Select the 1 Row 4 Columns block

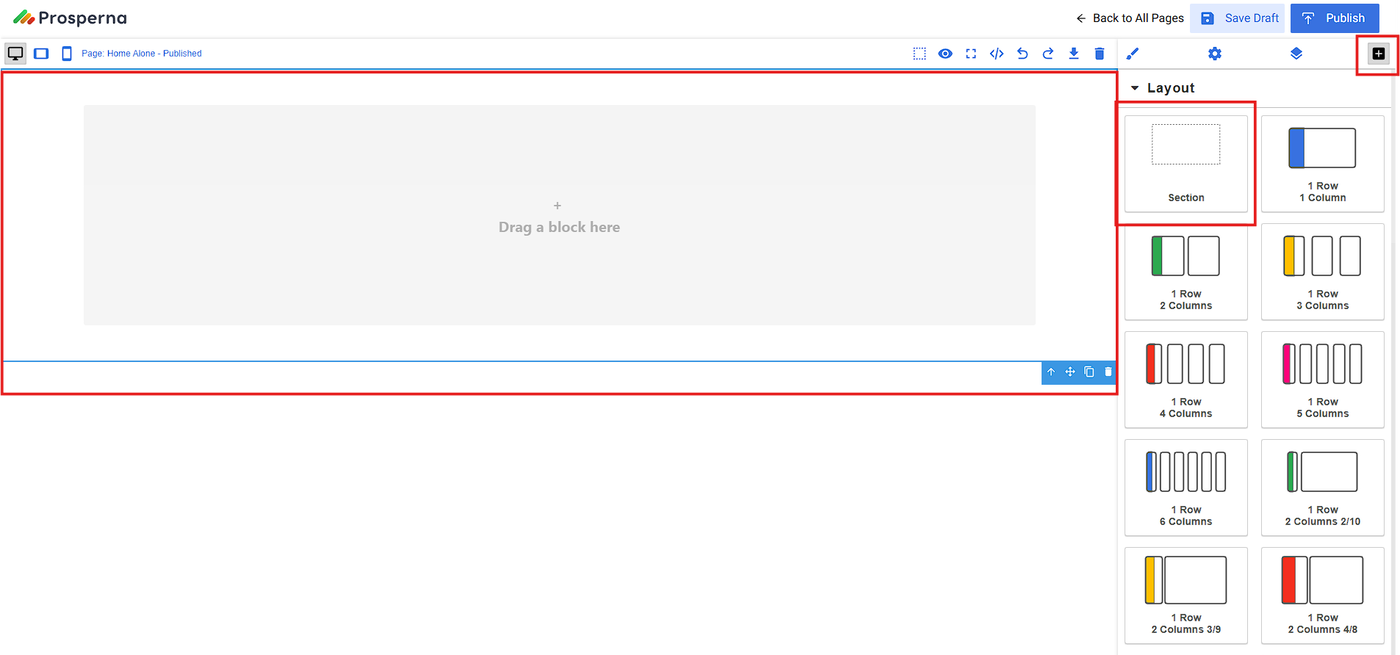pos(1186,379)
